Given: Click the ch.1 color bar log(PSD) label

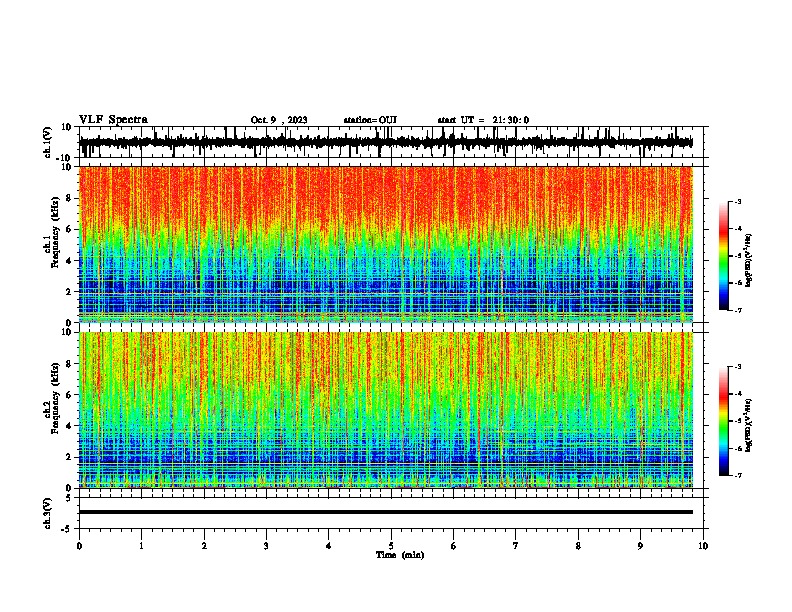Looking at the screenshot, I should [x=749, y=260].
